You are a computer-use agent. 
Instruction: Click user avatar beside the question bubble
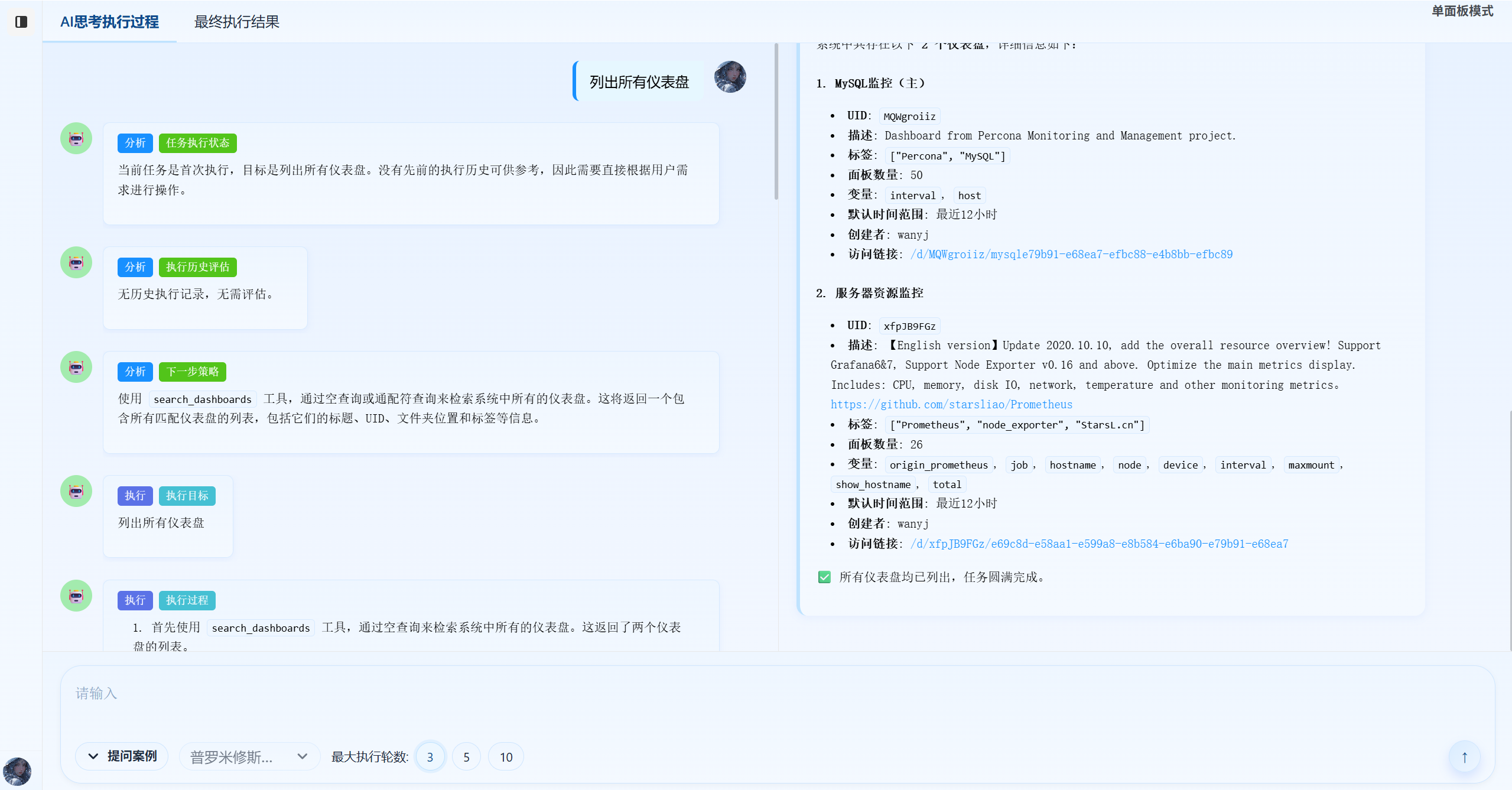730,77
